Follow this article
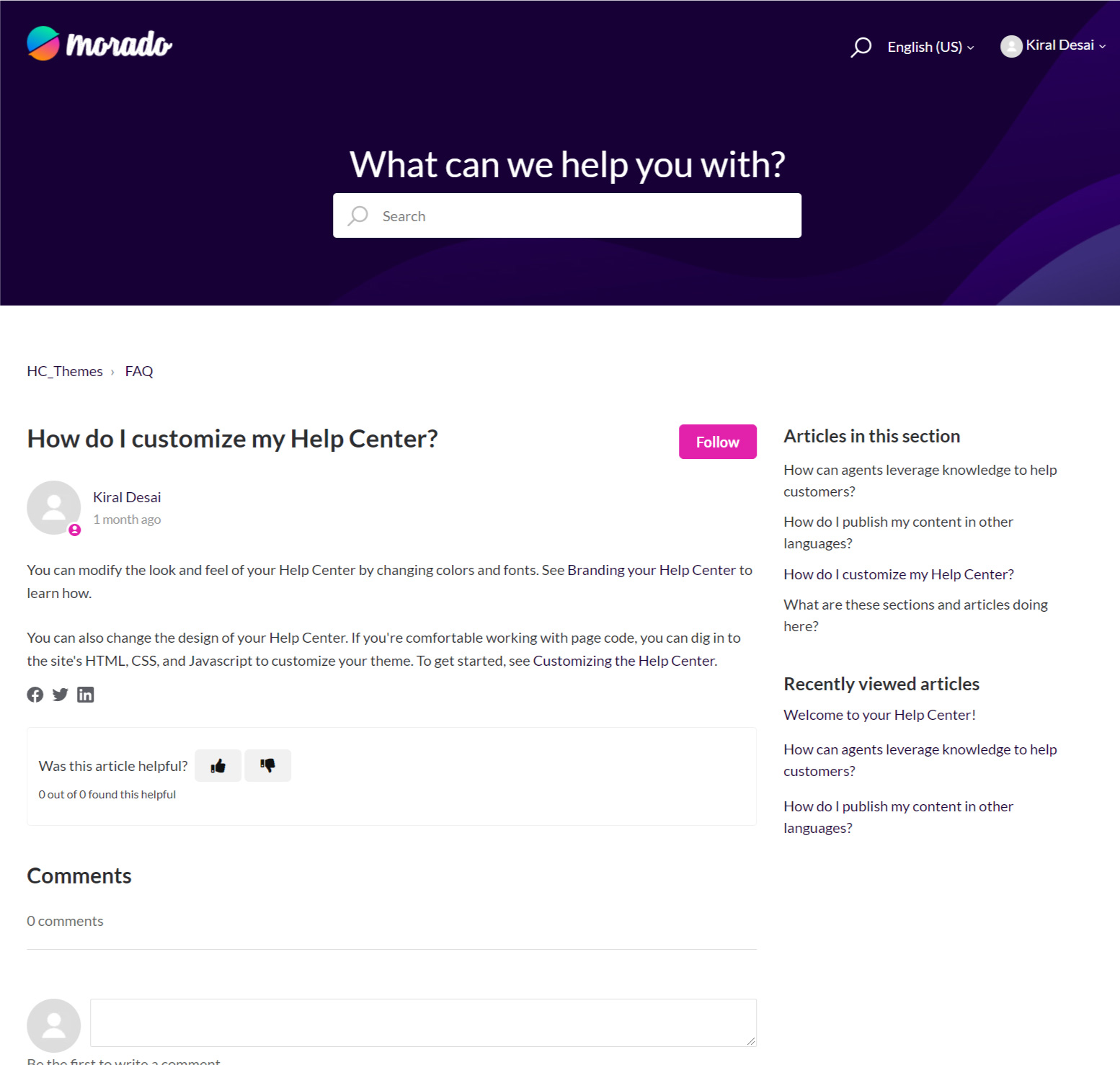1120x1065 pixels. coord(717,442)
